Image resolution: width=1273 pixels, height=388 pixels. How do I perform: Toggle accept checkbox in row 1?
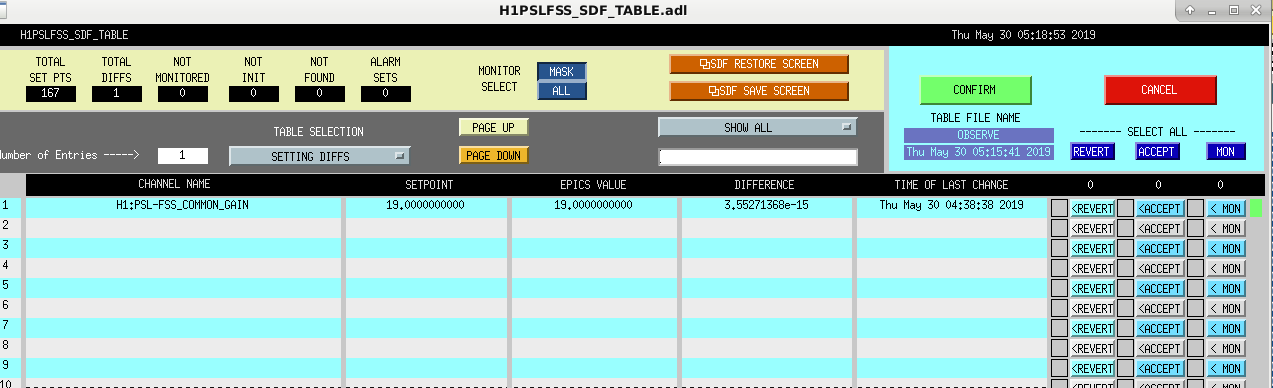pyautogui.click(x=1125, y=208)
